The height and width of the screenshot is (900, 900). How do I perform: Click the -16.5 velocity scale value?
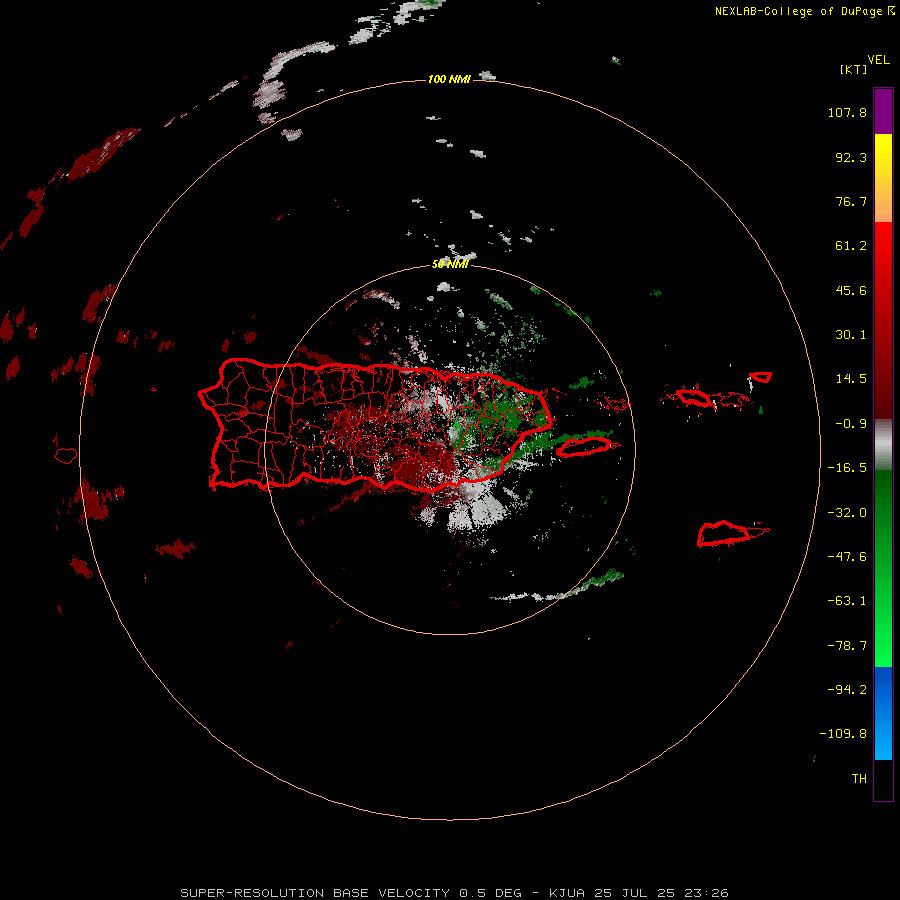click(847, 468)
